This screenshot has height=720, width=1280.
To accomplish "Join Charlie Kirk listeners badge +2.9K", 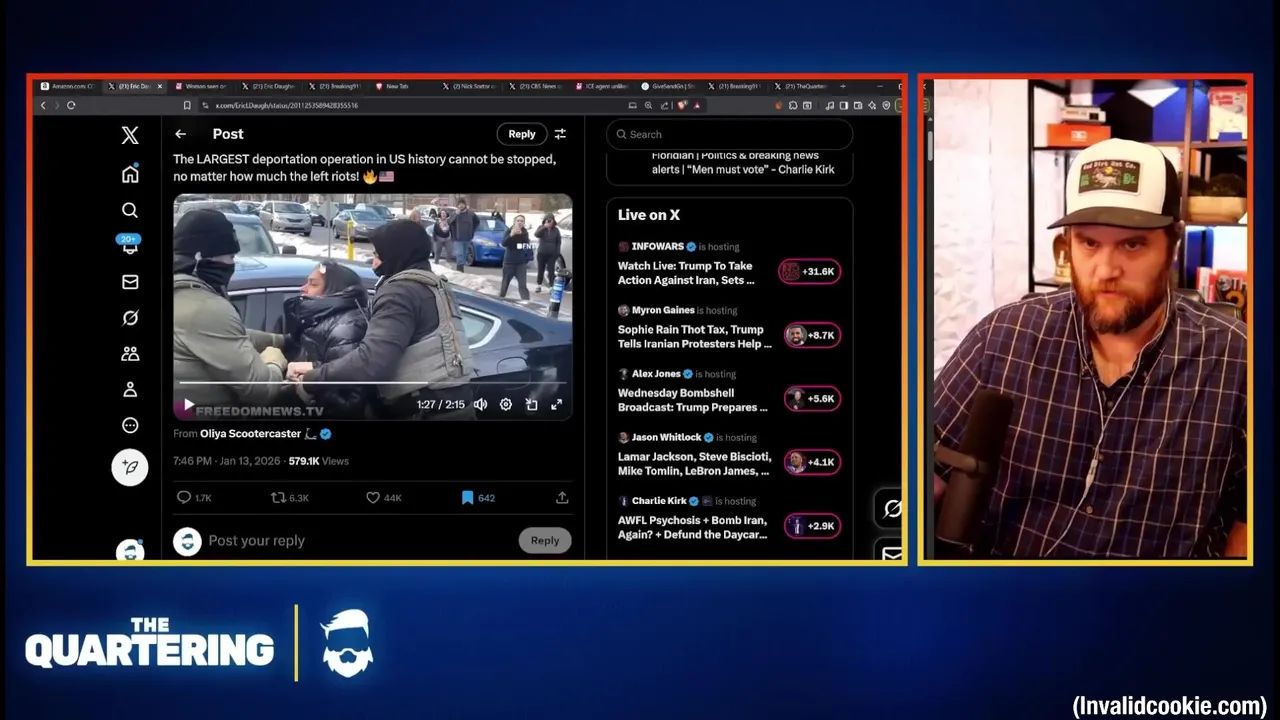I will click(x=812, y=526).
